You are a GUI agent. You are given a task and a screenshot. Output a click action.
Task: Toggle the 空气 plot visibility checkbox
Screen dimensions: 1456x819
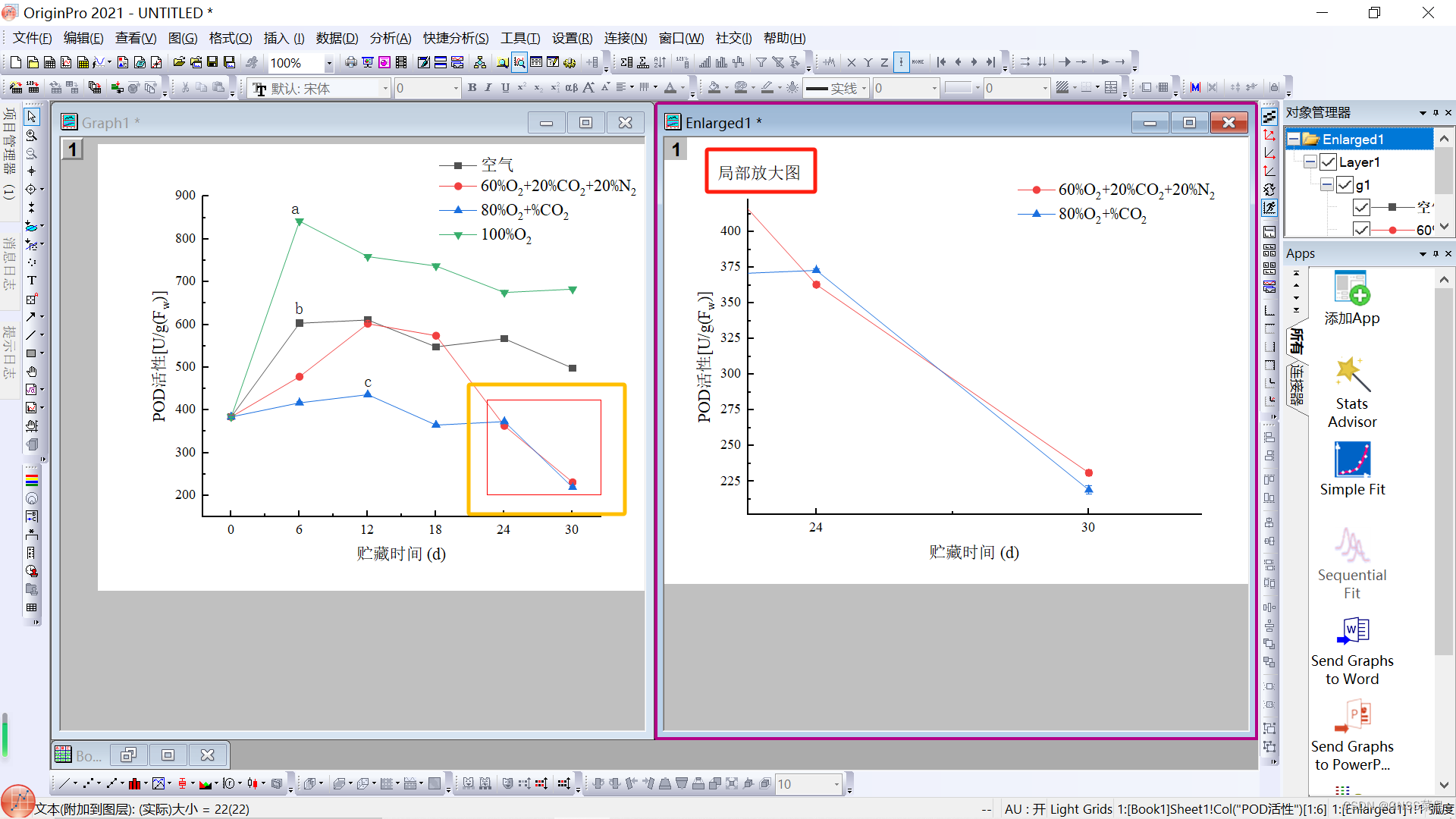(x=1361, y=207)
